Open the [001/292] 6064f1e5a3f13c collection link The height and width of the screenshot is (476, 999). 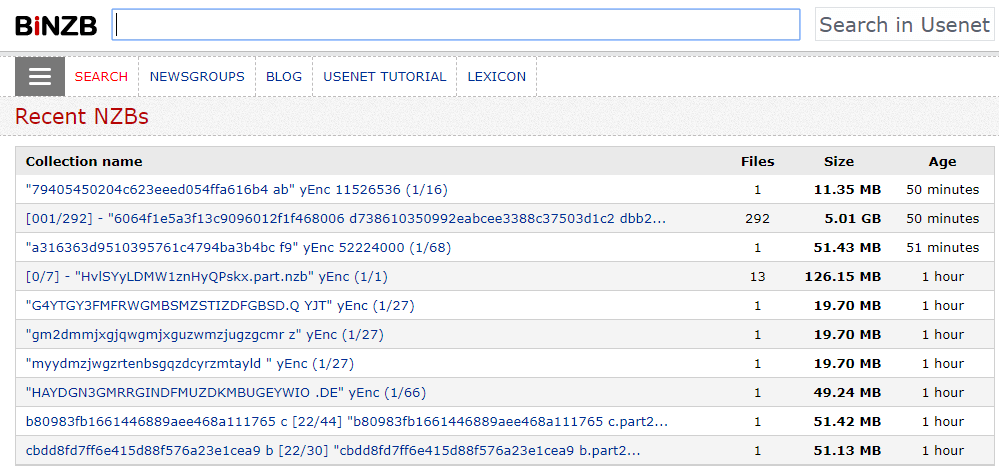pyautogui.click(x=345, y=218)
